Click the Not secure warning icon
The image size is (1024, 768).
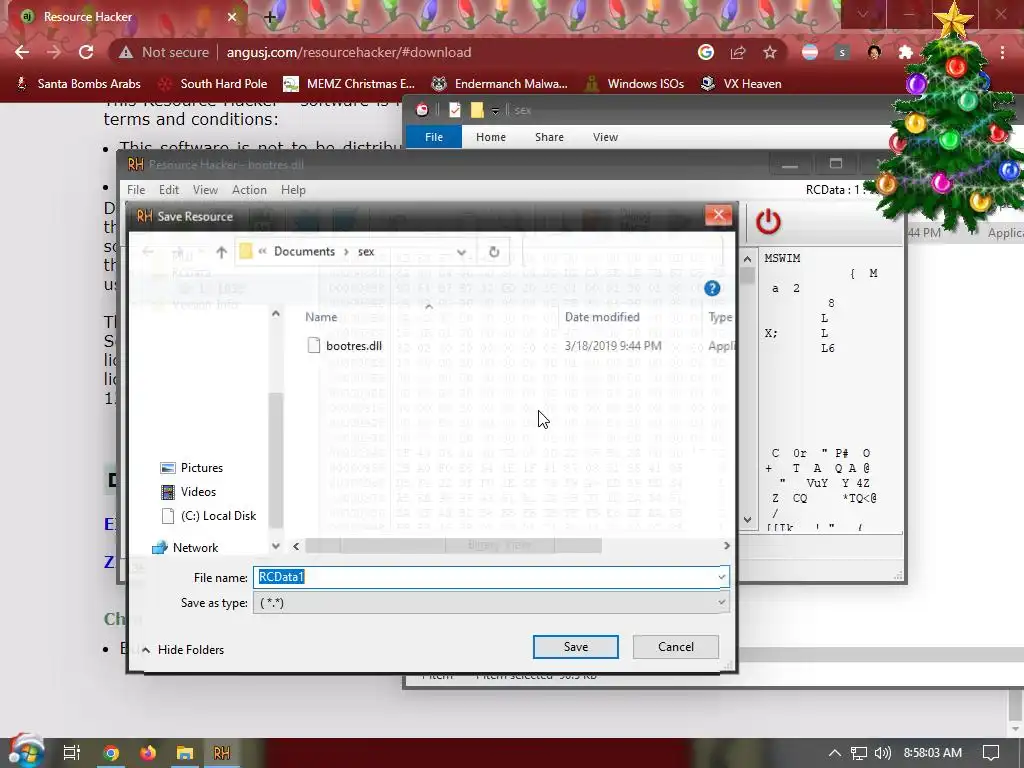[x=125, y=52]
